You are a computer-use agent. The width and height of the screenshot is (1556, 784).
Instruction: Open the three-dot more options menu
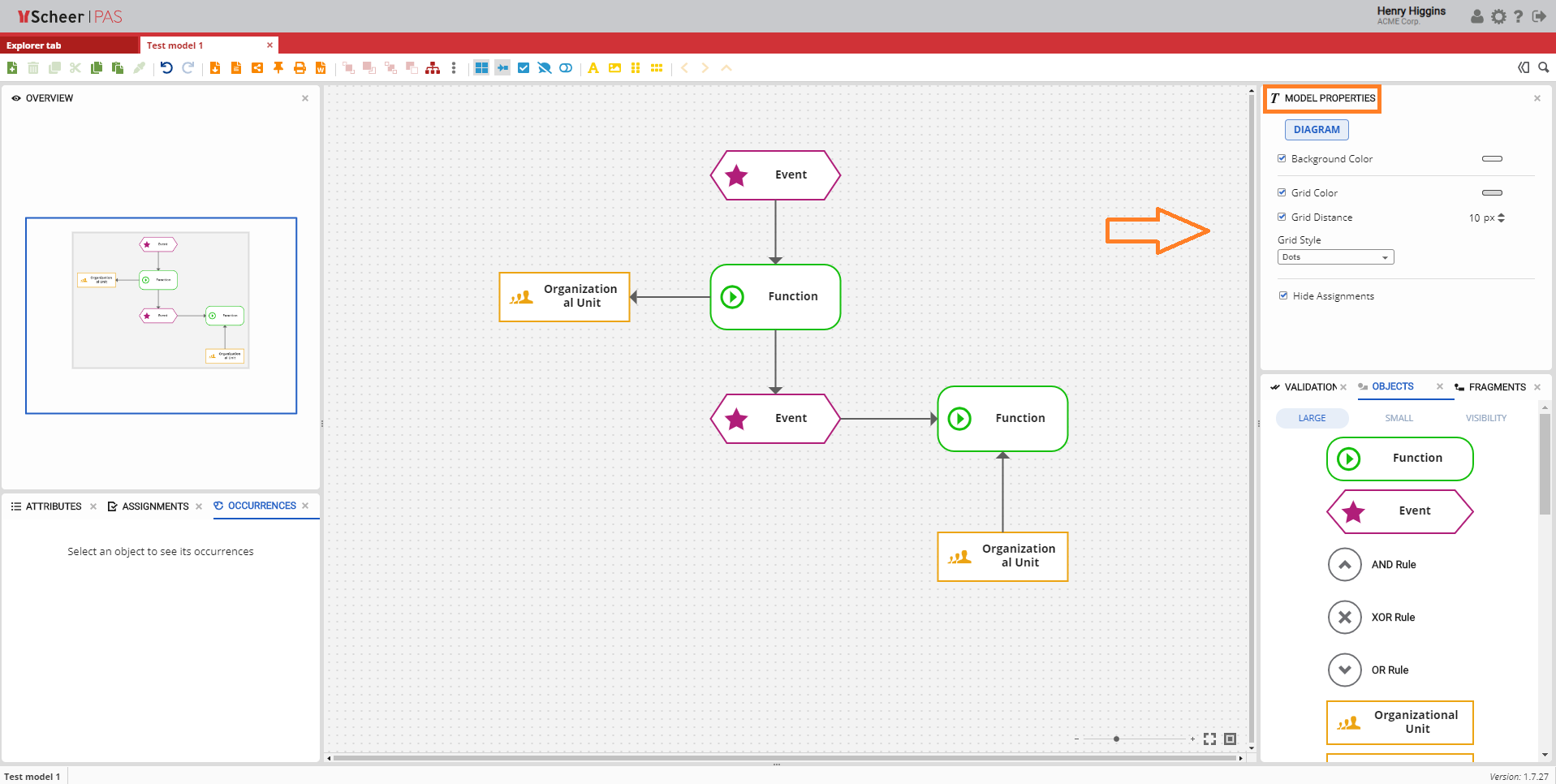454,68
